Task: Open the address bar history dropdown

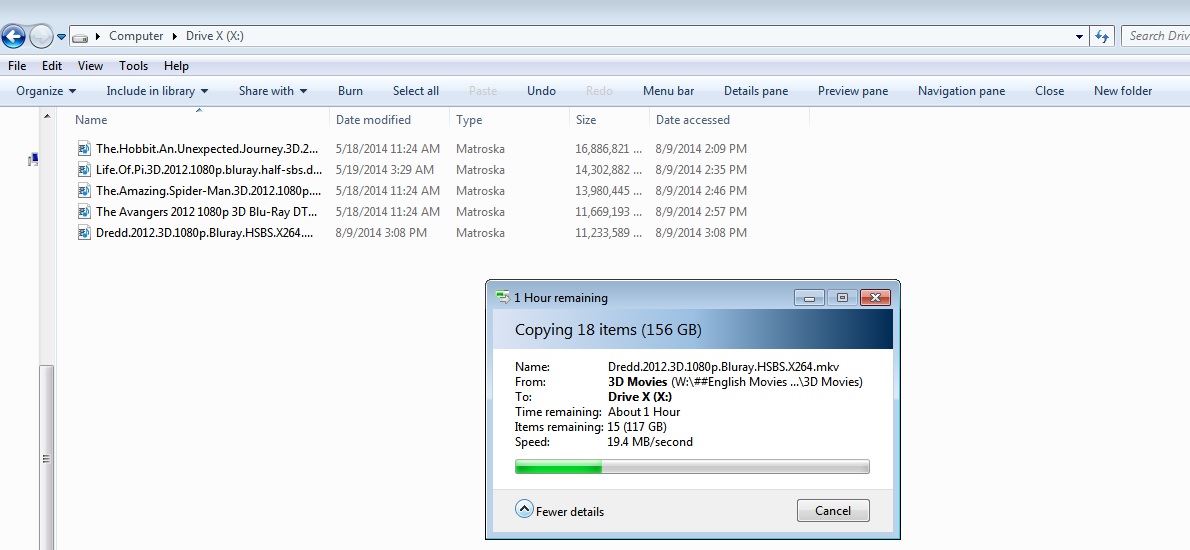Action: [1079, 36]
